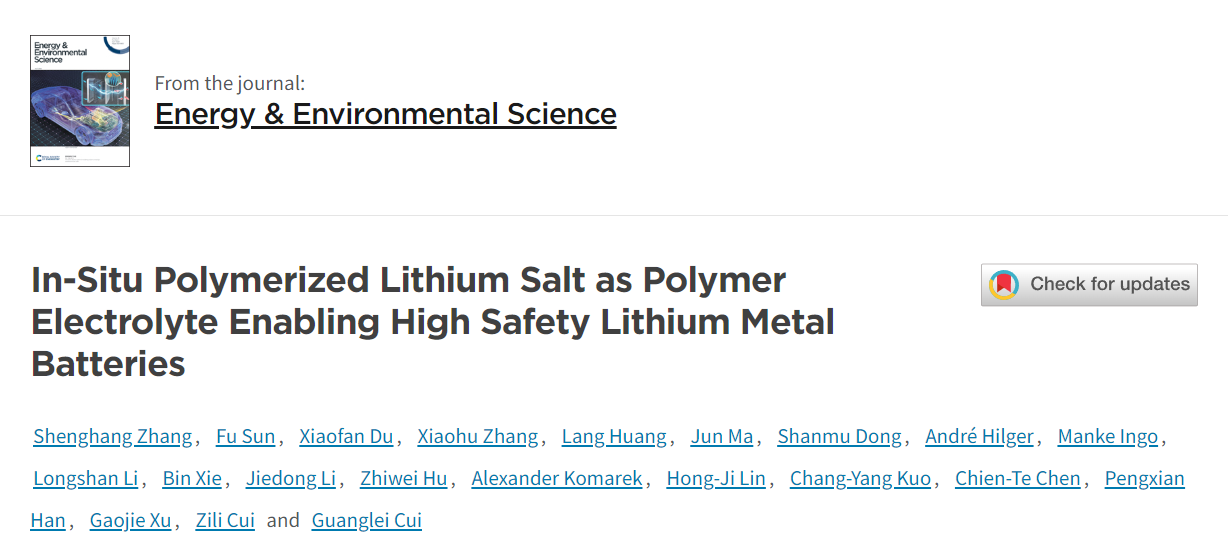Viewport: 1228px width, 560px height.
Task: Open the Energy & Environmental Science journal link
Action: [x=385, y=114]
